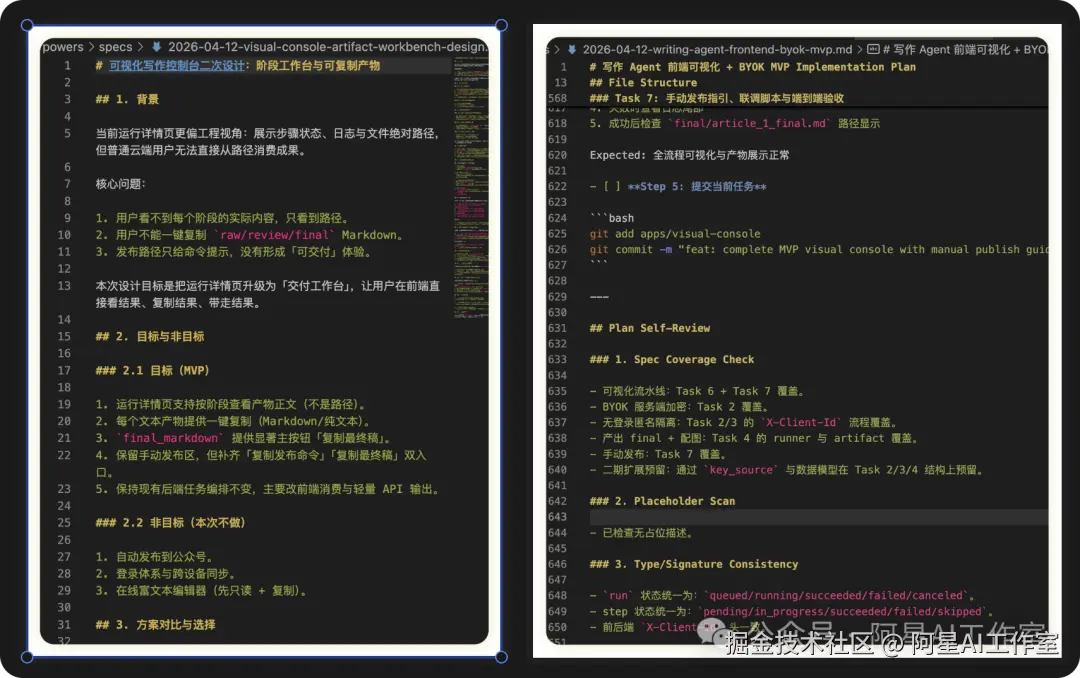Click the inline code 'final_markdown' on line 21

click(x=170, y=438)
